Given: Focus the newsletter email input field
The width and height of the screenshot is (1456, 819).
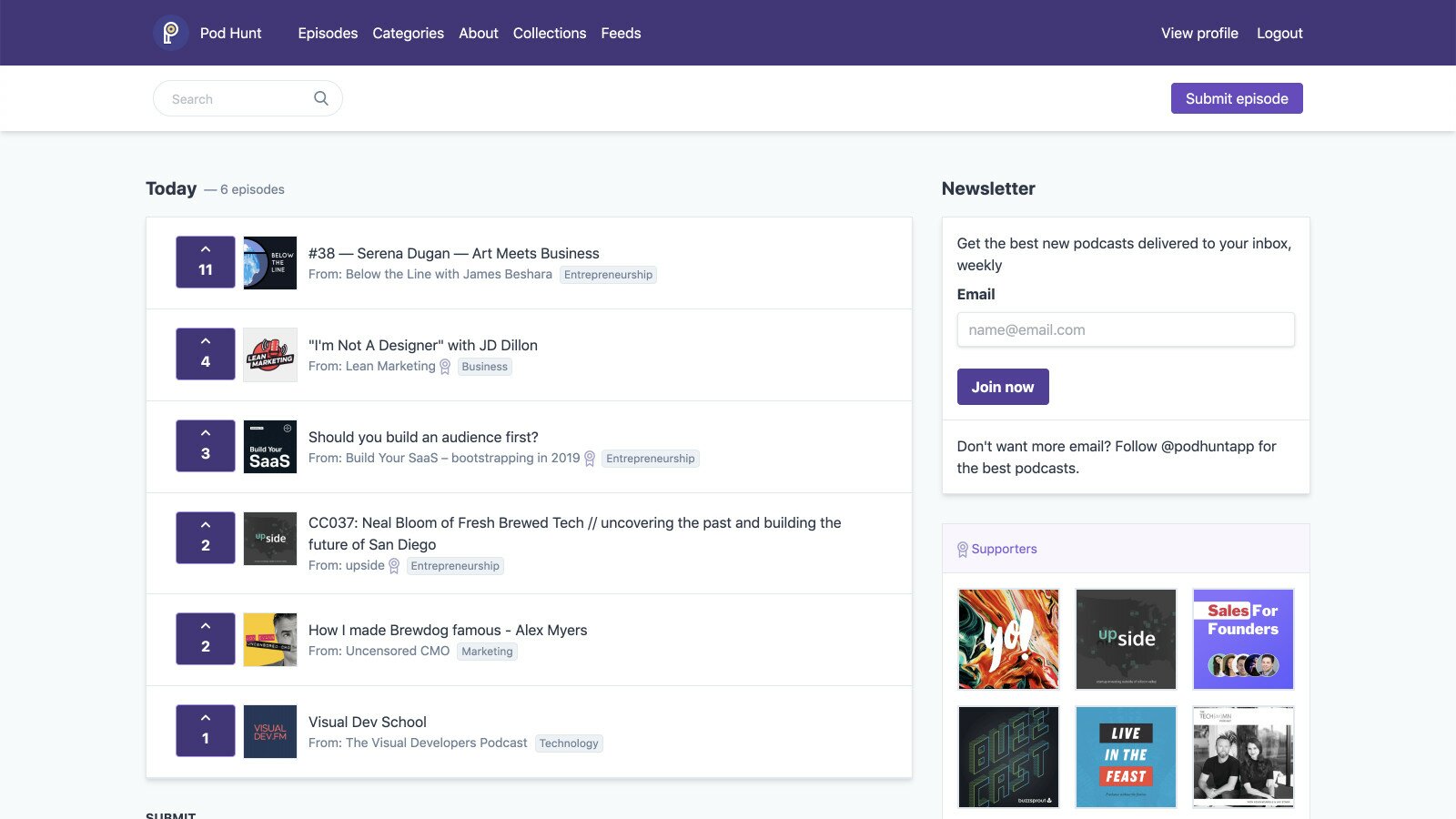Looking at the screenshot, I should point(1125,329).
